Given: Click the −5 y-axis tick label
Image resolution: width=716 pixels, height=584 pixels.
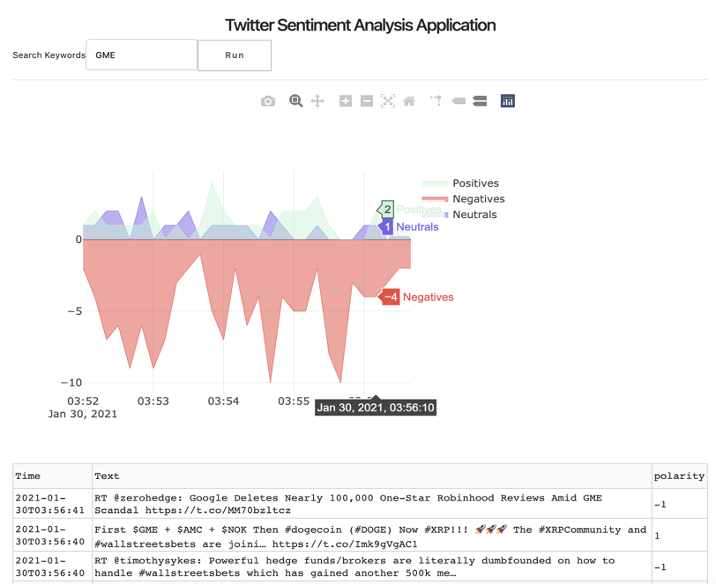Looking at the screenshot, I should point(74,311).
